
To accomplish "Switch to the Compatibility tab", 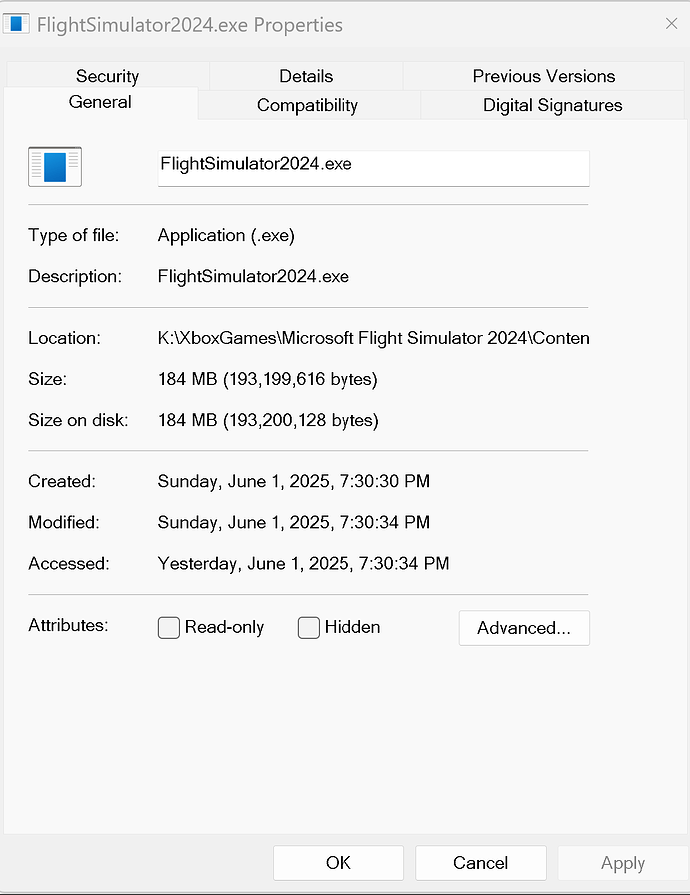I will 306,104.
